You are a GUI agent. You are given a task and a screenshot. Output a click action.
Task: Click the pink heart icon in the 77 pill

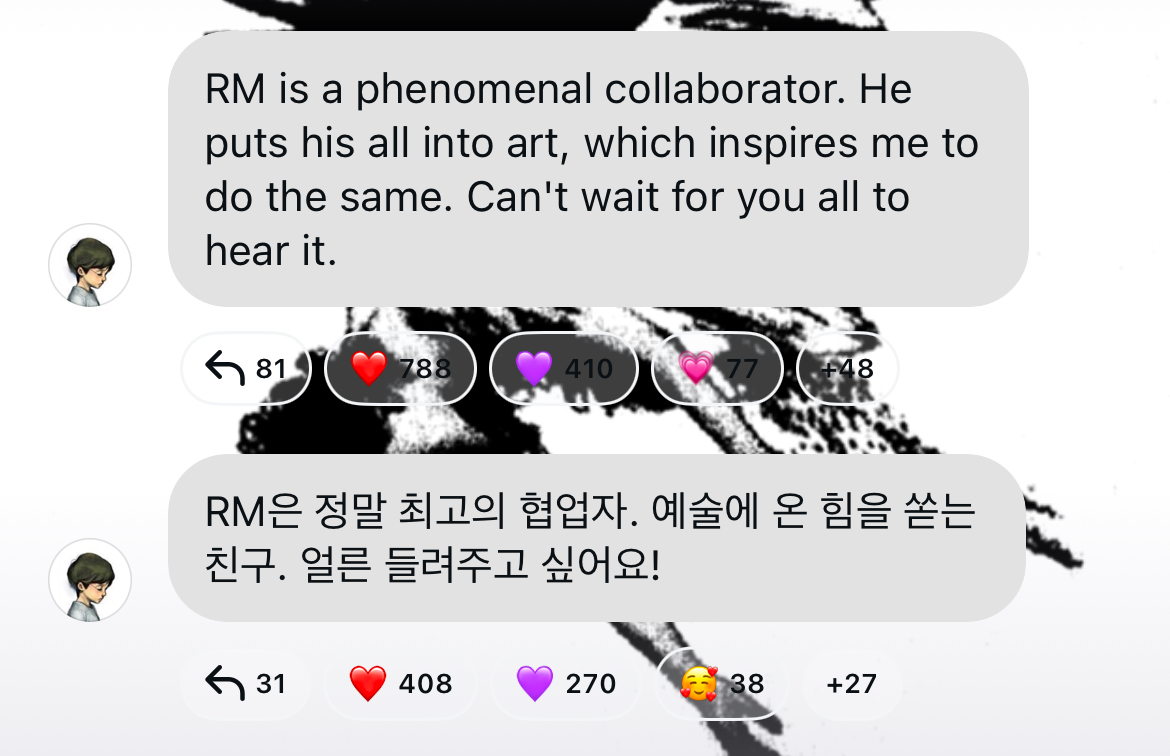(x=695, y=368)
